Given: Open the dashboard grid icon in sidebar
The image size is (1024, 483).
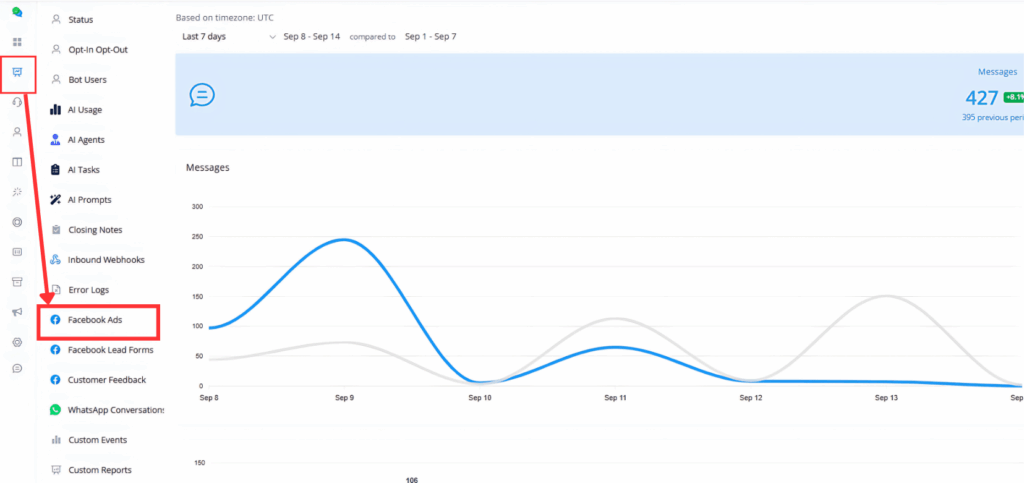Looking at the screenshot, I should coord(17,42).
